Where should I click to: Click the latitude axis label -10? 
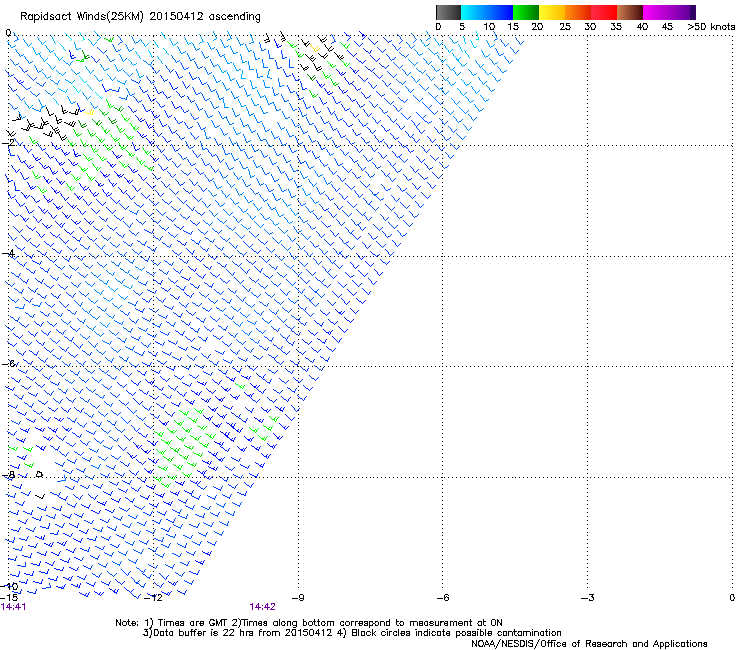click(x=9, y=586)
